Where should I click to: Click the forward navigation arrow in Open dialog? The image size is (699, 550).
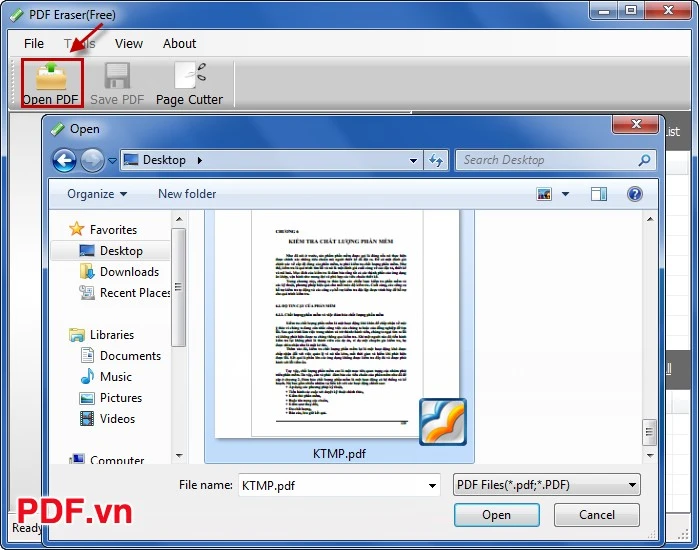[92, 160]
